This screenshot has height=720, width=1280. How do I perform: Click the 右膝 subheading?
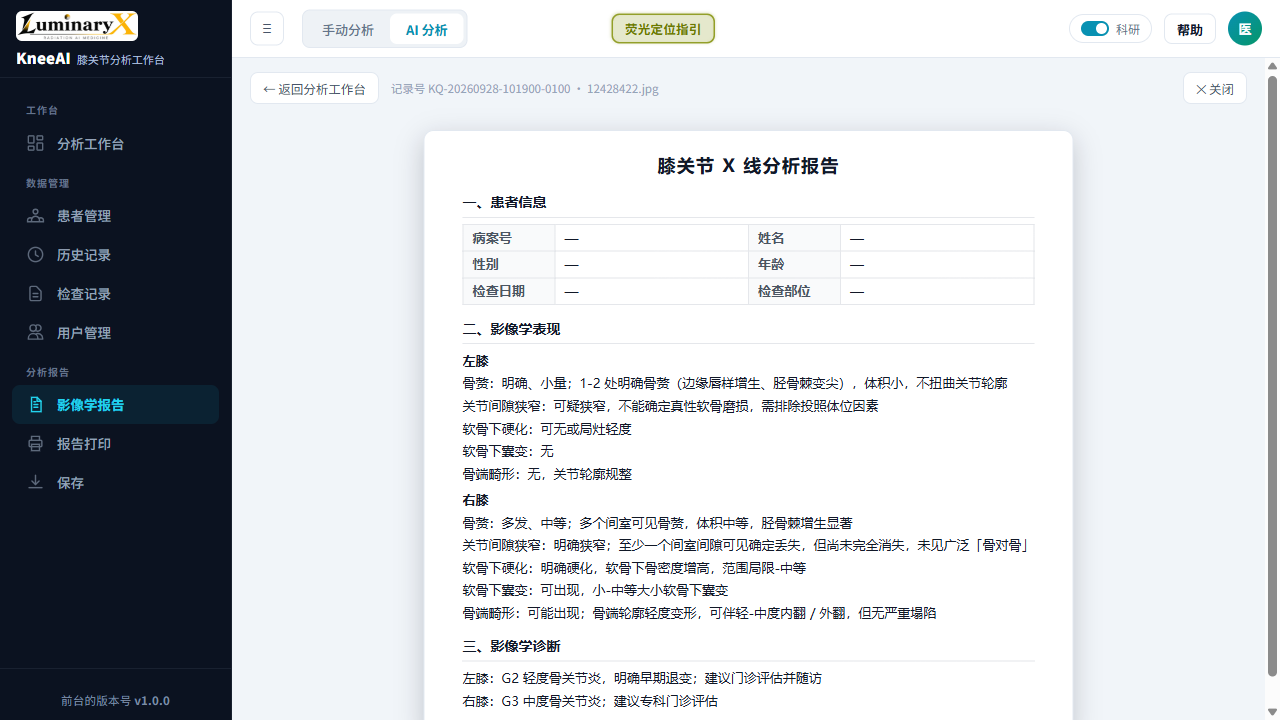(x=475, y=499)
